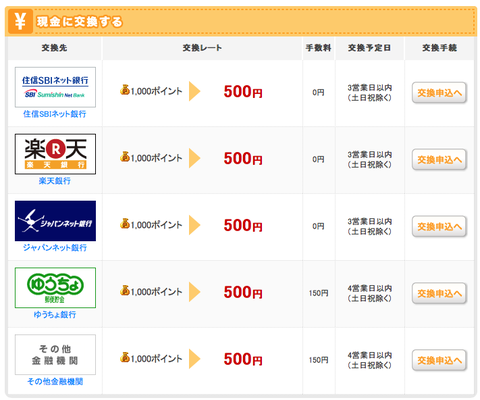This screenshot has height=400, width=480.
Task: Click the 交換レート column header
Action: click(202, 48)
